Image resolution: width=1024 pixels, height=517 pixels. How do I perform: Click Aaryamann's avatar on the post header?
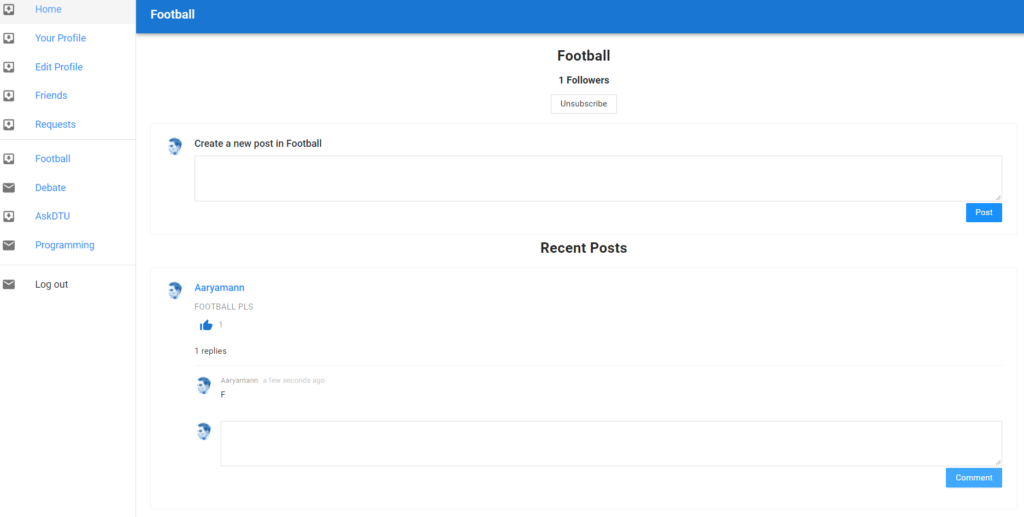tap(174, 290)
